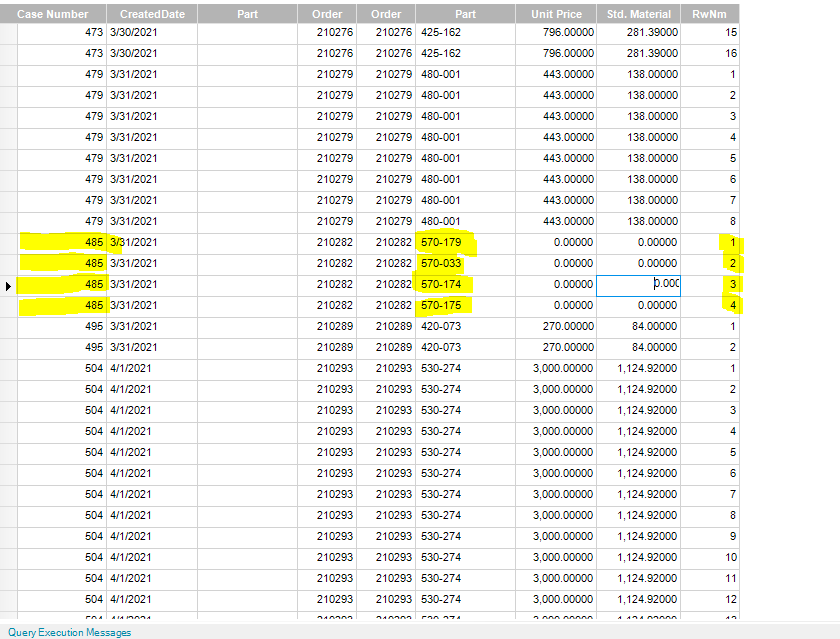Click case number 485 in 570-175 row
Screen dimensions: 840x639
tap(62, 305)
